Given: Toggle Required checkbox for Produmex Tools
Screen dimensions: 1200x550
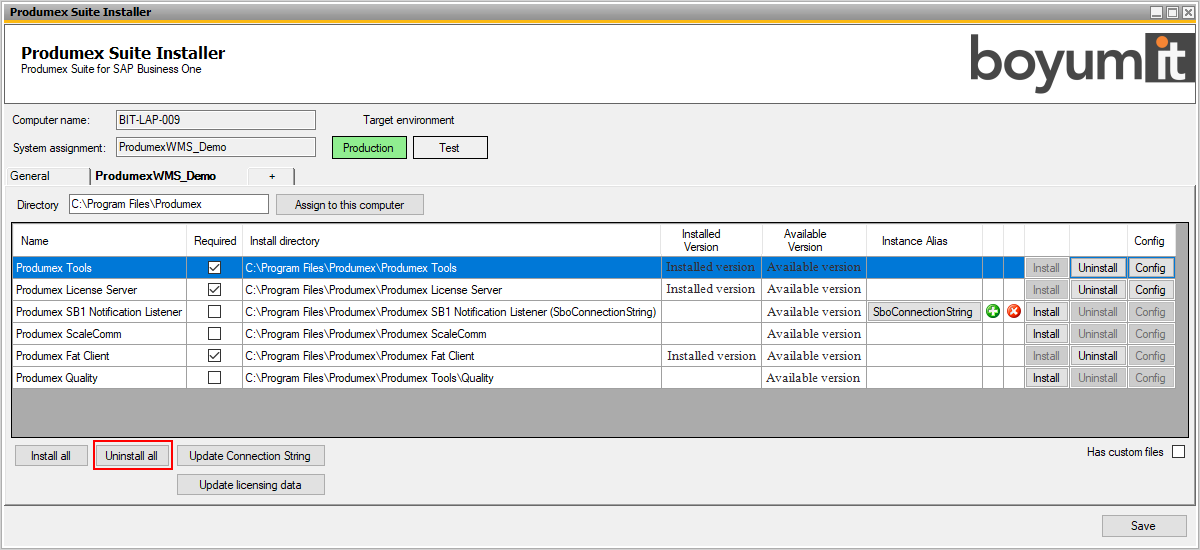Looking at the screenshot, I should point(214,268).
